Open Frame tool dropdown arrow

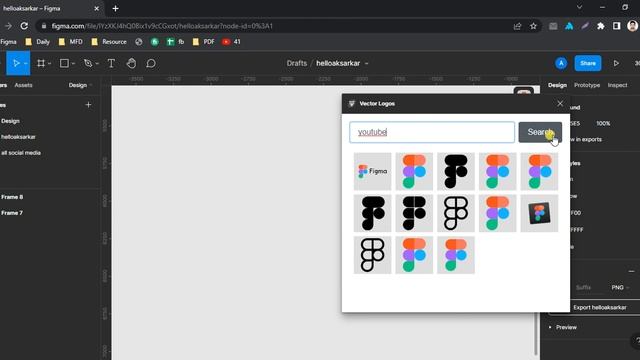pyautogui.click(x=49, y=64)
